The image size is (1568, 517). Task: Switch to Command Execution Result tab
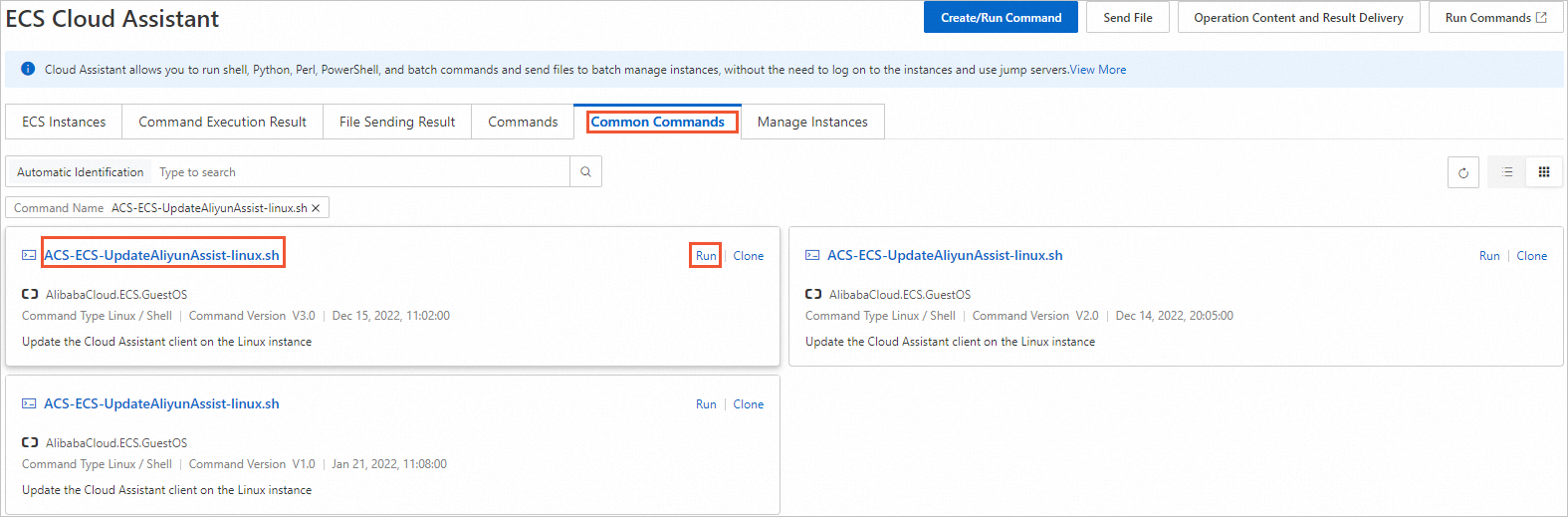click(x=222, y=122)
